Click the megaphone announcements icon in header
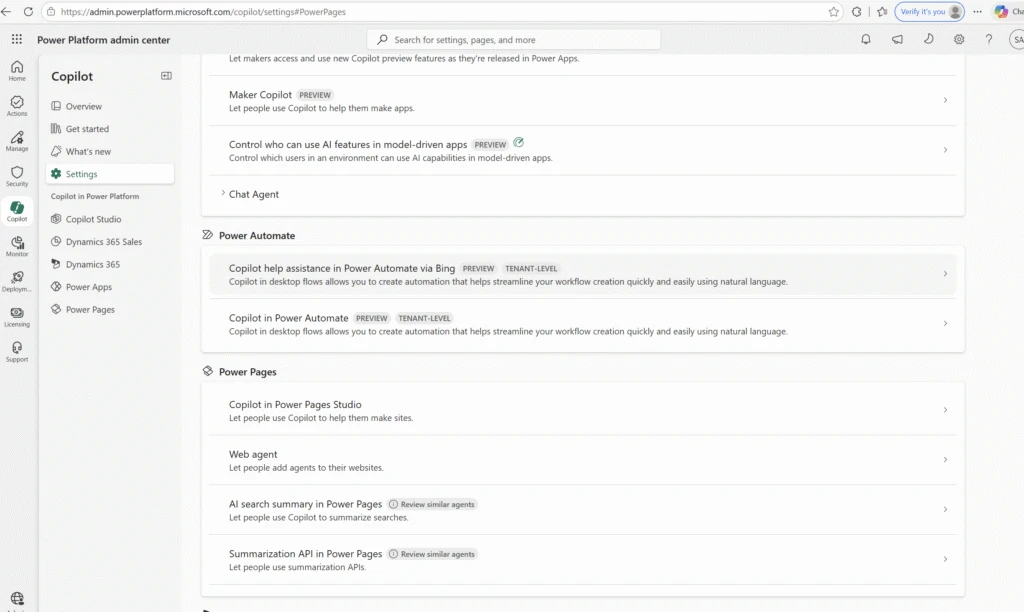1024x612 pixels. point(897,40)
